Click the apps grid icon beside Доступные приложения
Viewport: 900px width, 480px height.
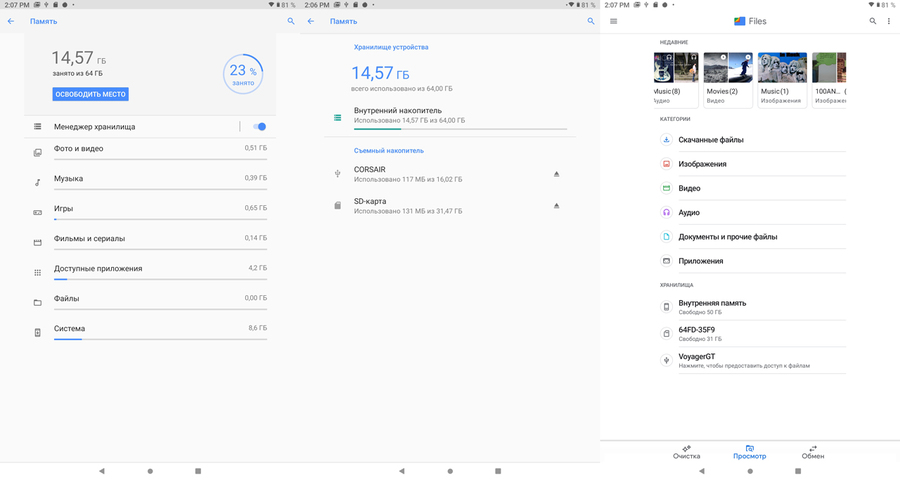tap(37, 273)
